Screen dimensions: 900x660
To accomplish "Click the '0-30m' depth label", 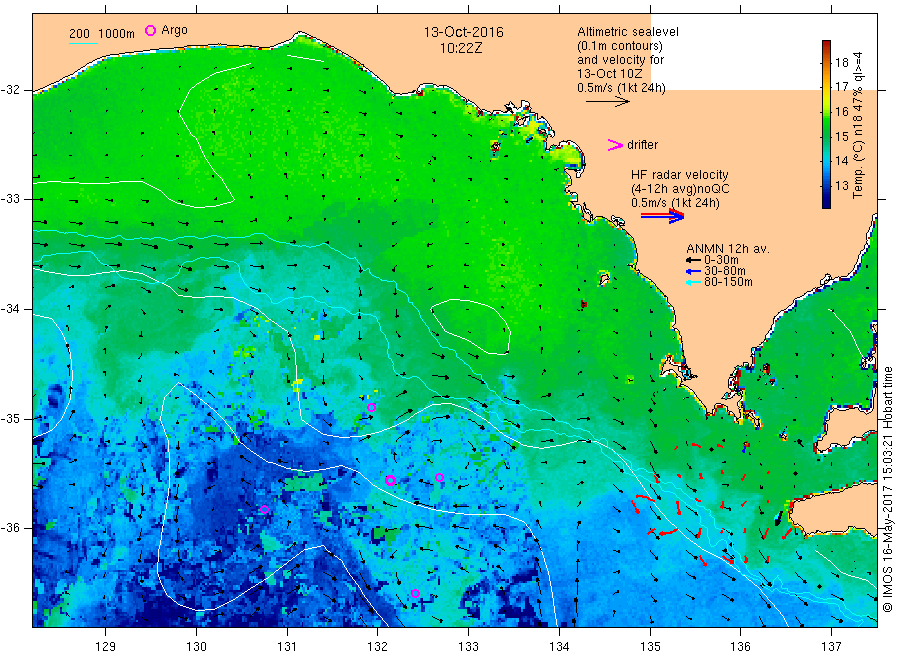I will click(721, 260).
